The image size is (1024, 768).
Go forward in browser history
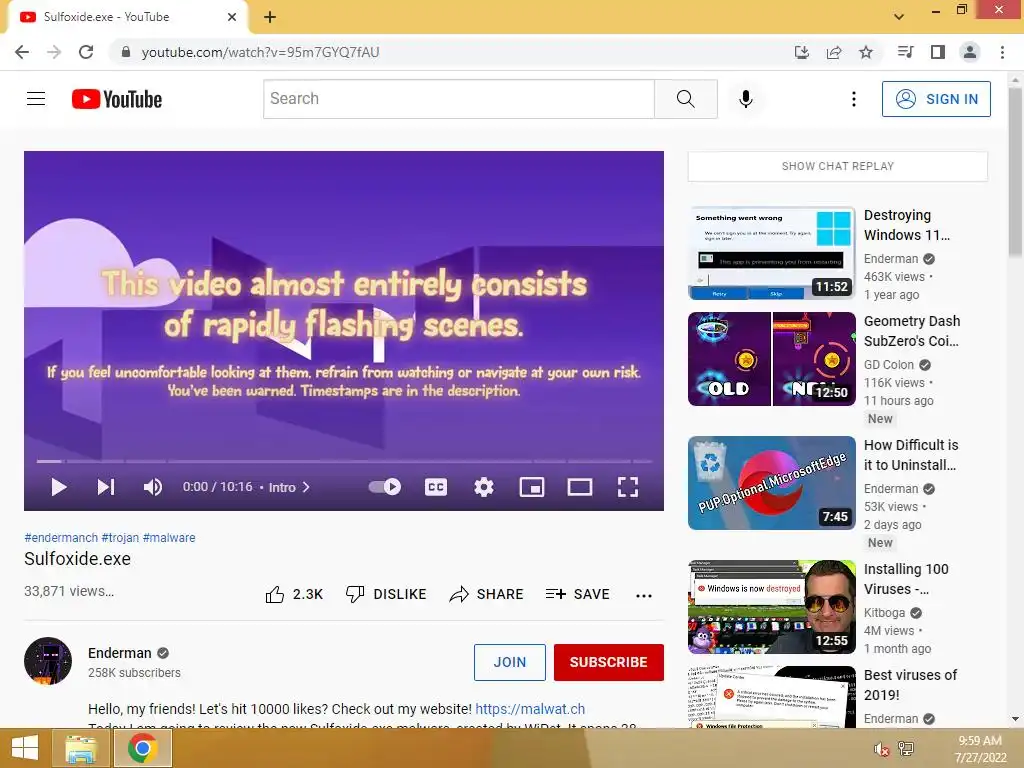[x=54, y=52]
